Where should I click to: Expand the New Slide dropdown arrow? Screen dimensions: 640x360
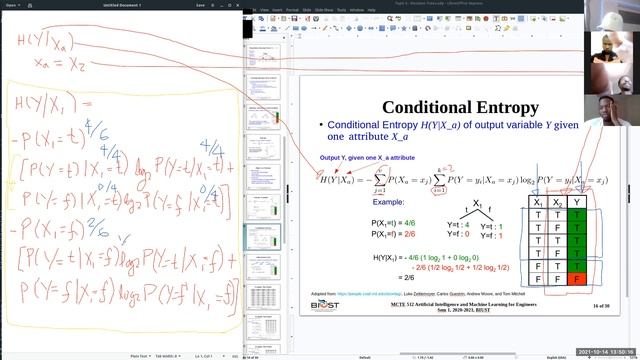(539, 18)
